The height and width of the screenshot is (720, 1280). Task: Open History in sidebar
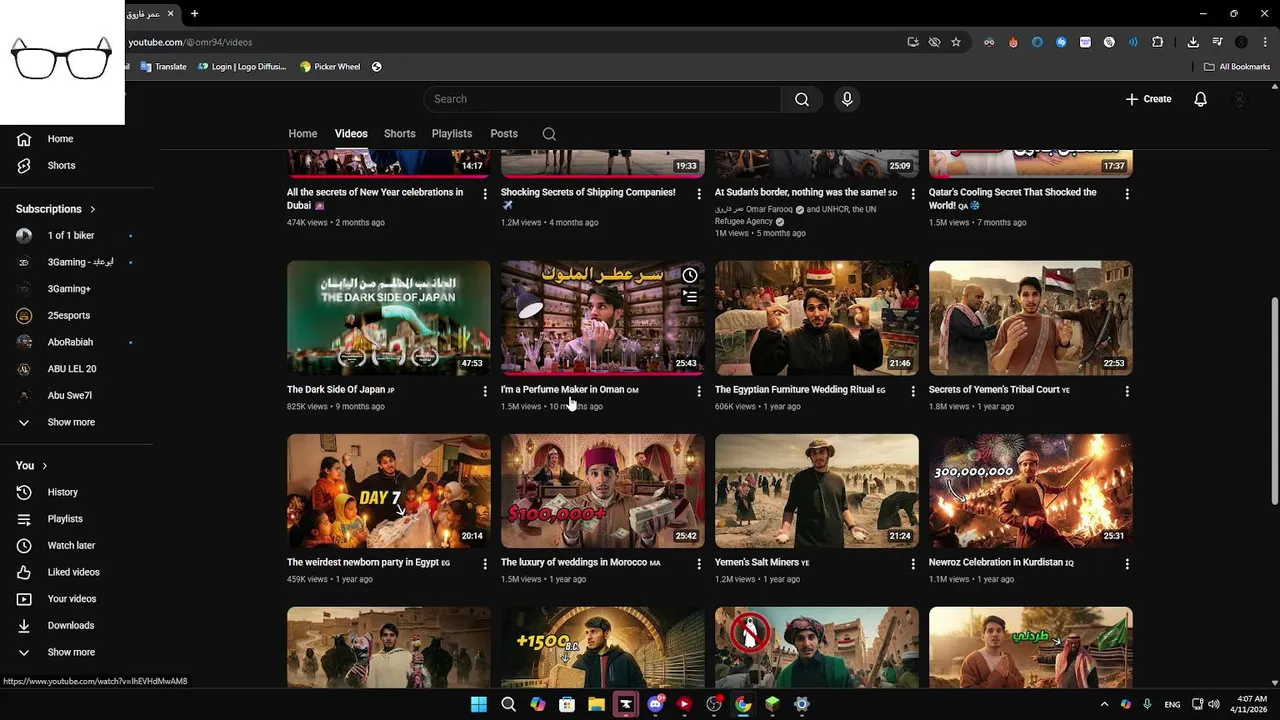click(76, 492)
